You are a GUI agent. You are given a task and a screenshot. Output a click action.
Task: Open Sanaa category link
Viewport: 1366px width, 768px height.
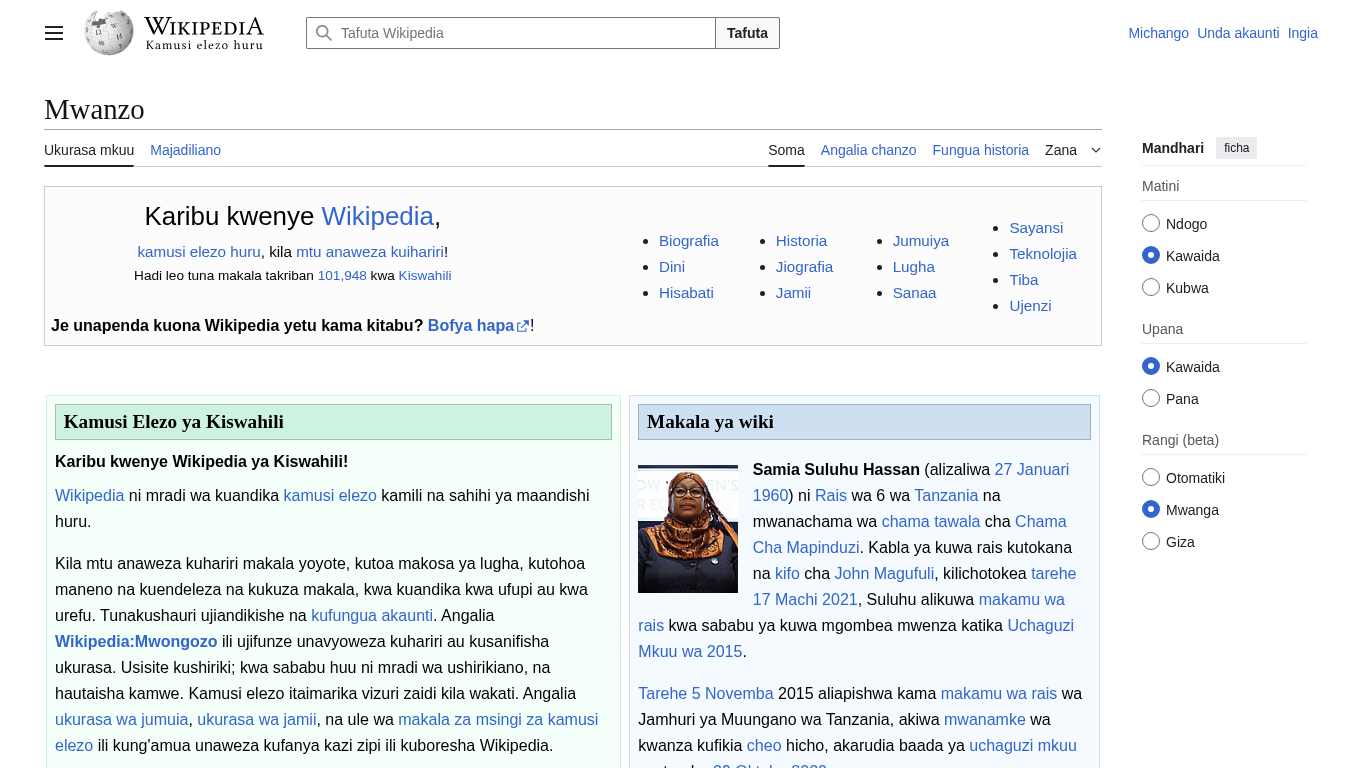(915, 293)
